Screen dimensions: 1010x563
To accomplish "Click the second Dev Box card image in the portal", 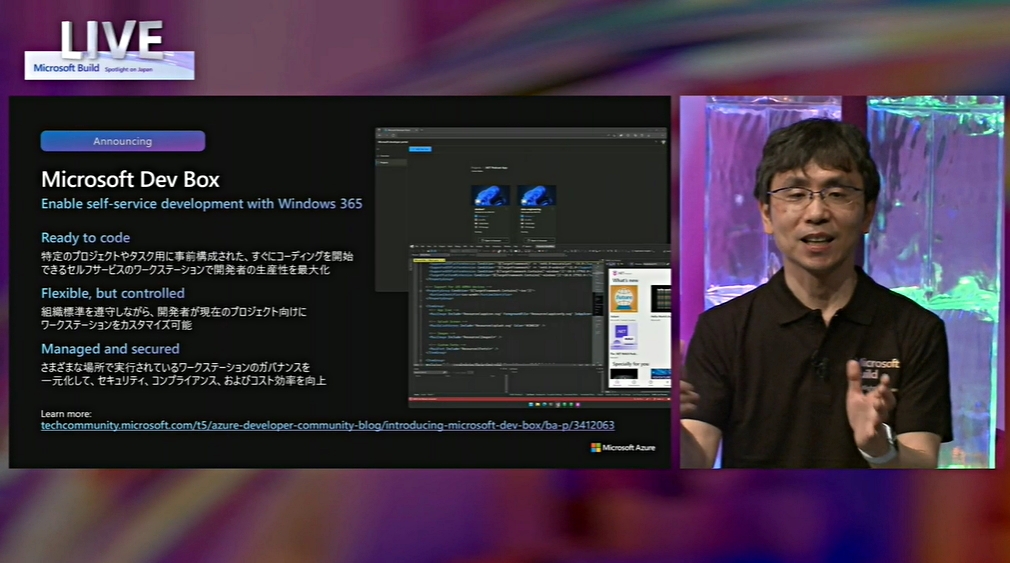I will pyautogui.click(x=537, y=195).
